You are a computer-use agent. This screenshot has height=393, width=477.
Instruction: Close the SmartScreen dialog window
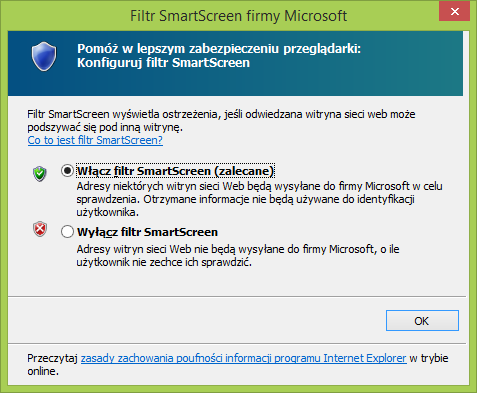pos(455,12)
